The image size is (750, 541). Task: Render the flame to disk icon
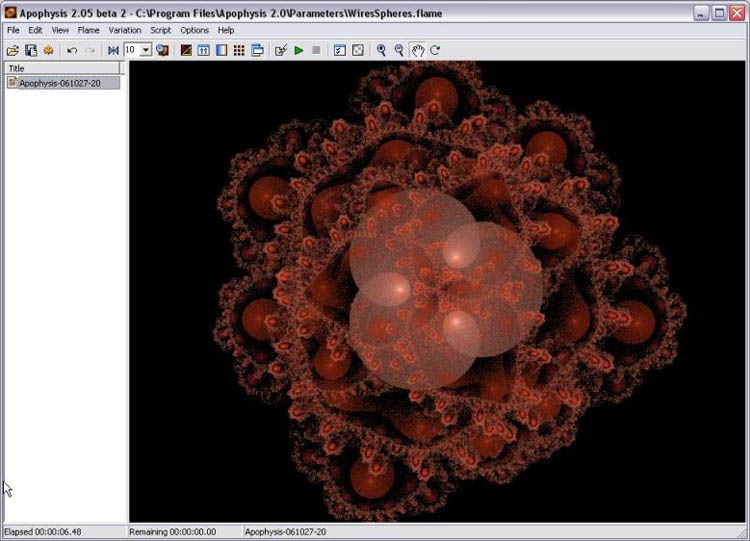(163, 50)
